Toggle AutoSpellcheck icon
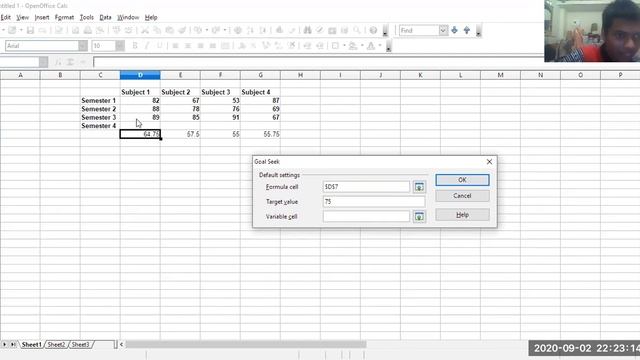 tap(129, 30)
